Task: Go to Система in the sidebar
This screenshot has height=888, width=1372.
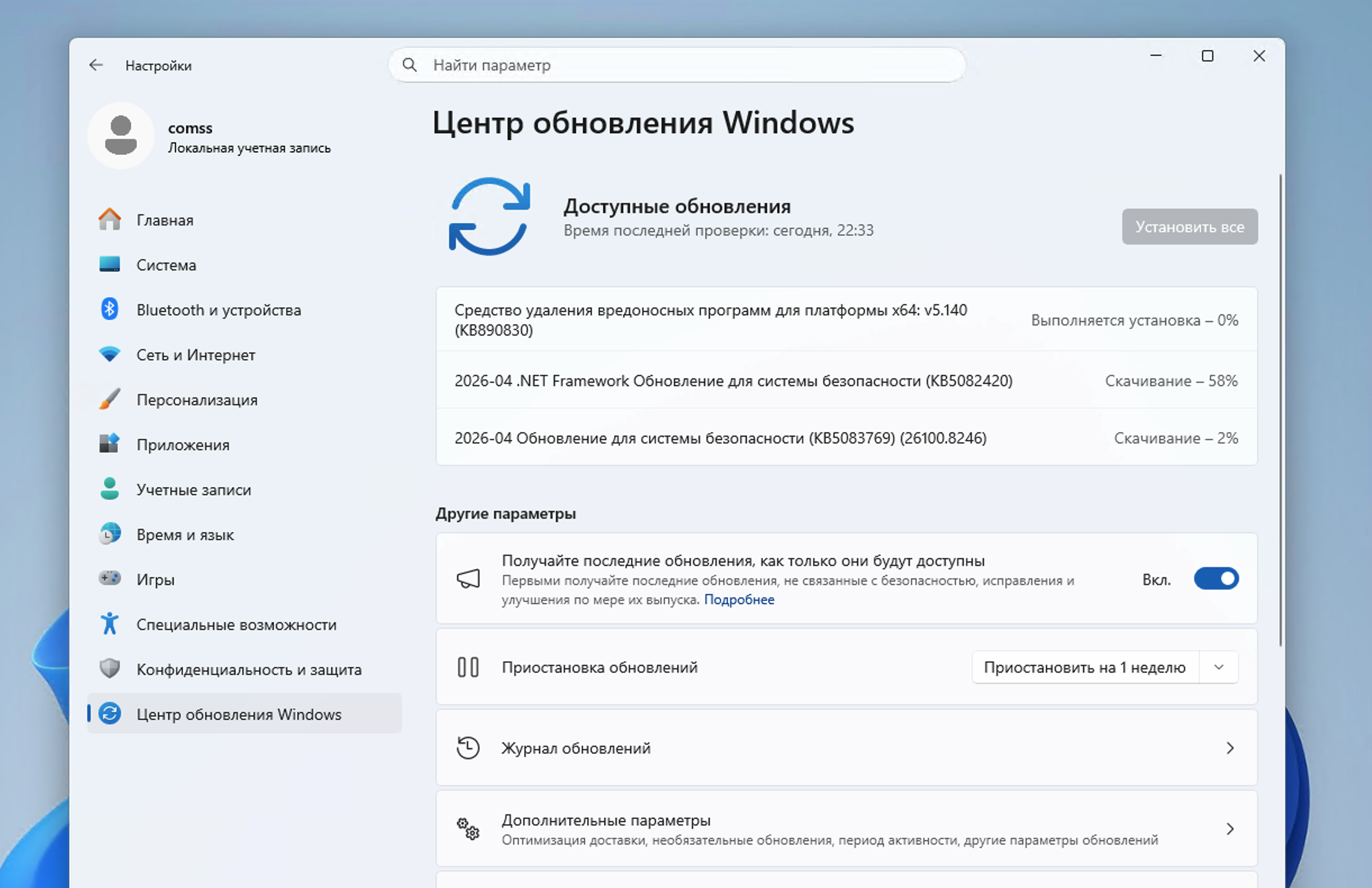Action: tap(166, 265)
